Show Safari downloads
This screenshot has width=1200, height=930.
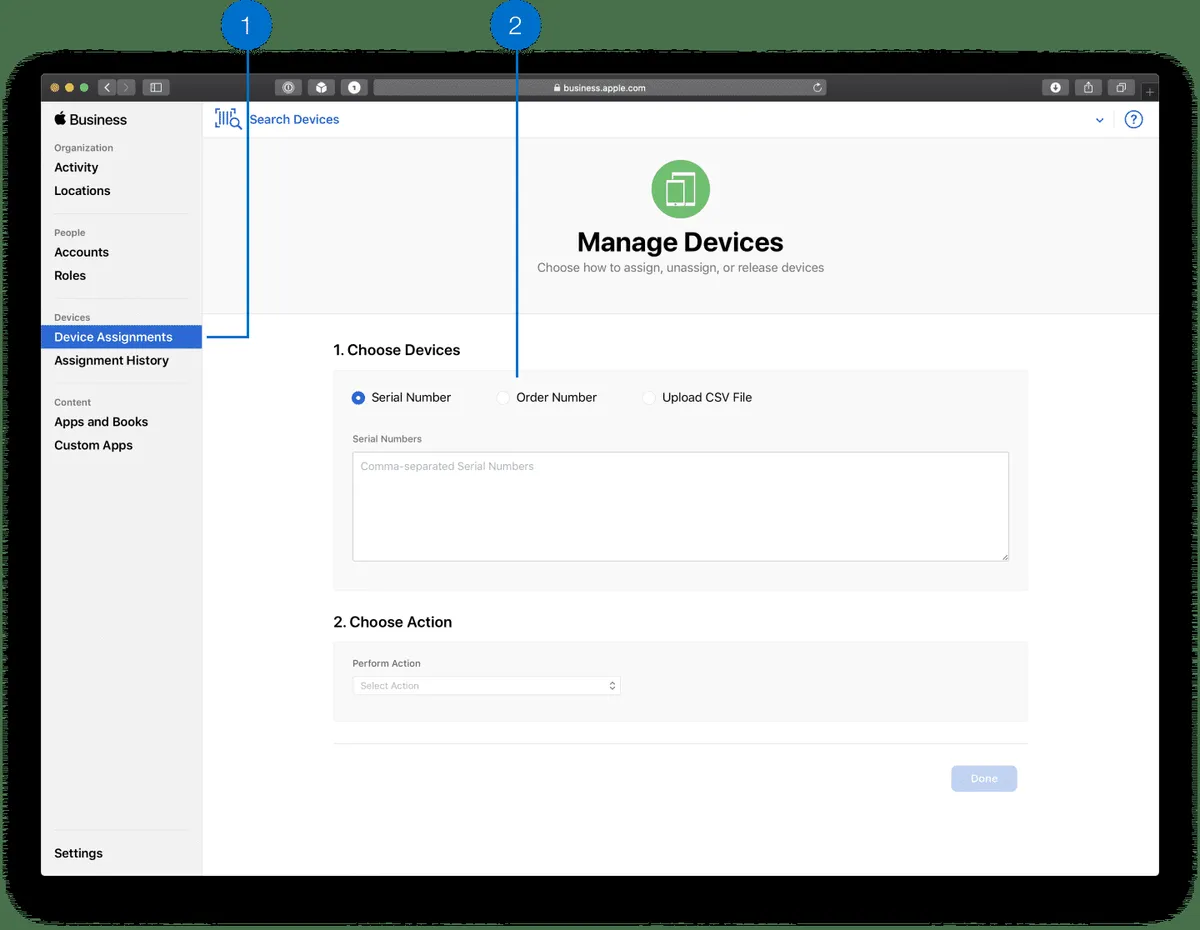click(x=1055, y=88)
